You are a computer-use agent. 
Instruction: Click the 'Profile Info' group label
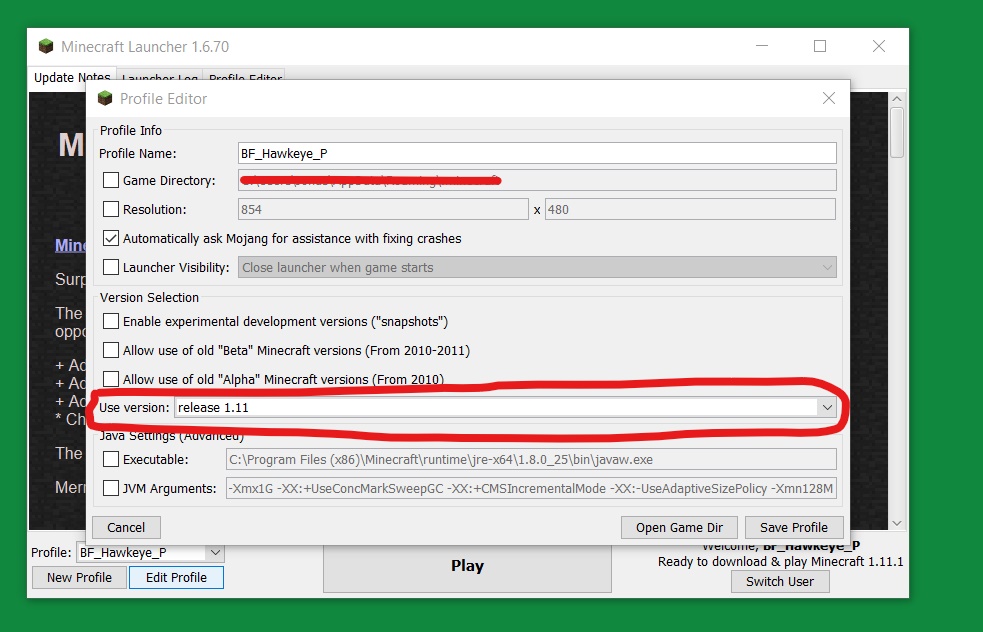pos(130,130)
